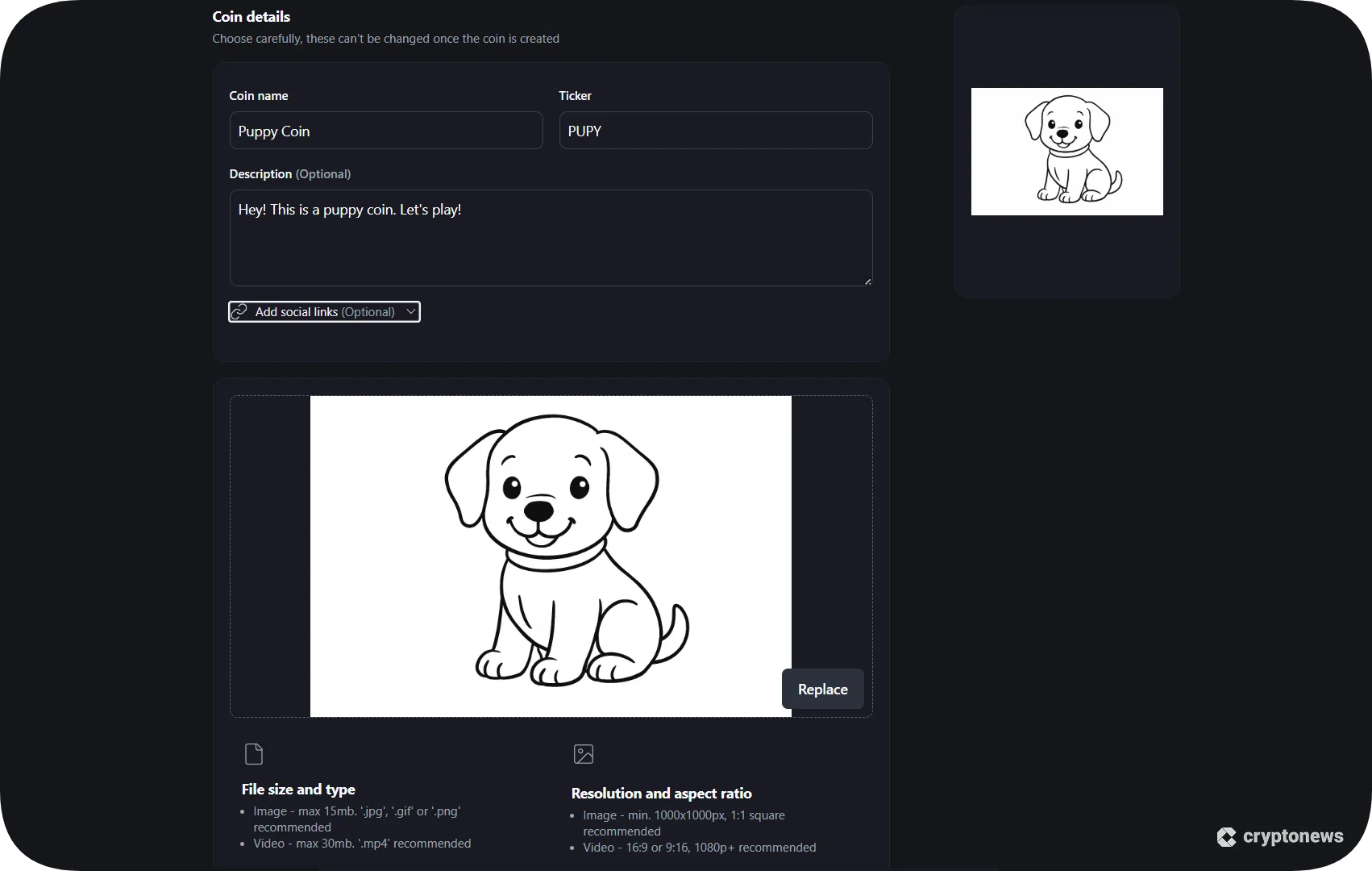Click the puppy coin preview thumbnail
Screen dimensions: 1372x871
click(x=1066, y=151)
